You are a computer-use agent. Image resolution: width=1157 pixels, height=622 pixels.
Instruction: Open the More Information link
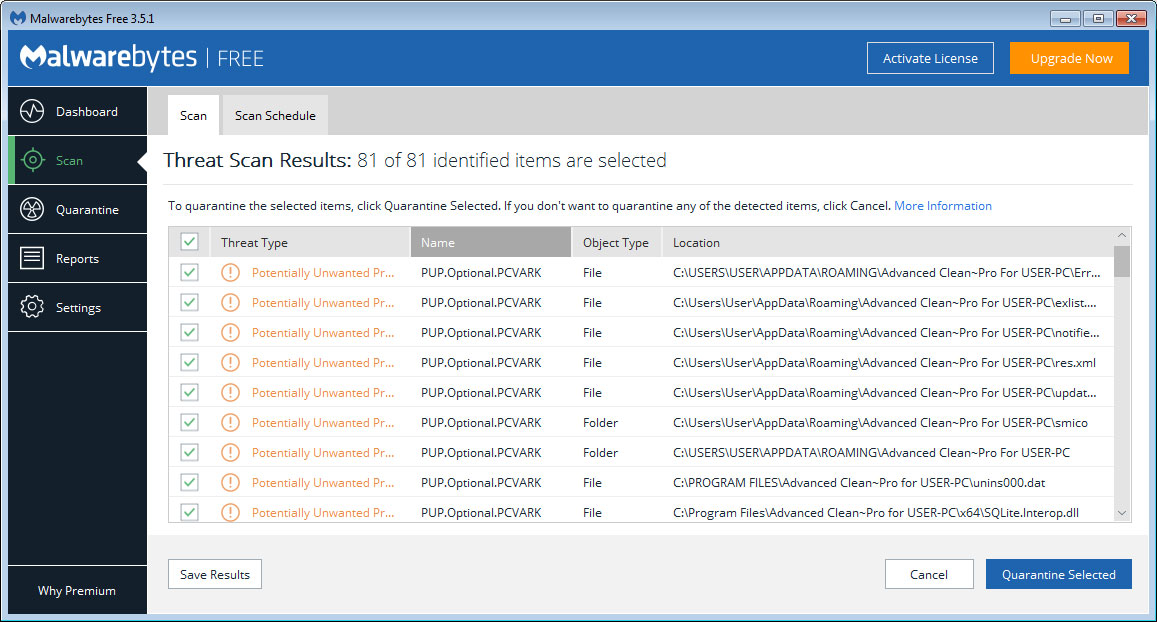(942, 205)
